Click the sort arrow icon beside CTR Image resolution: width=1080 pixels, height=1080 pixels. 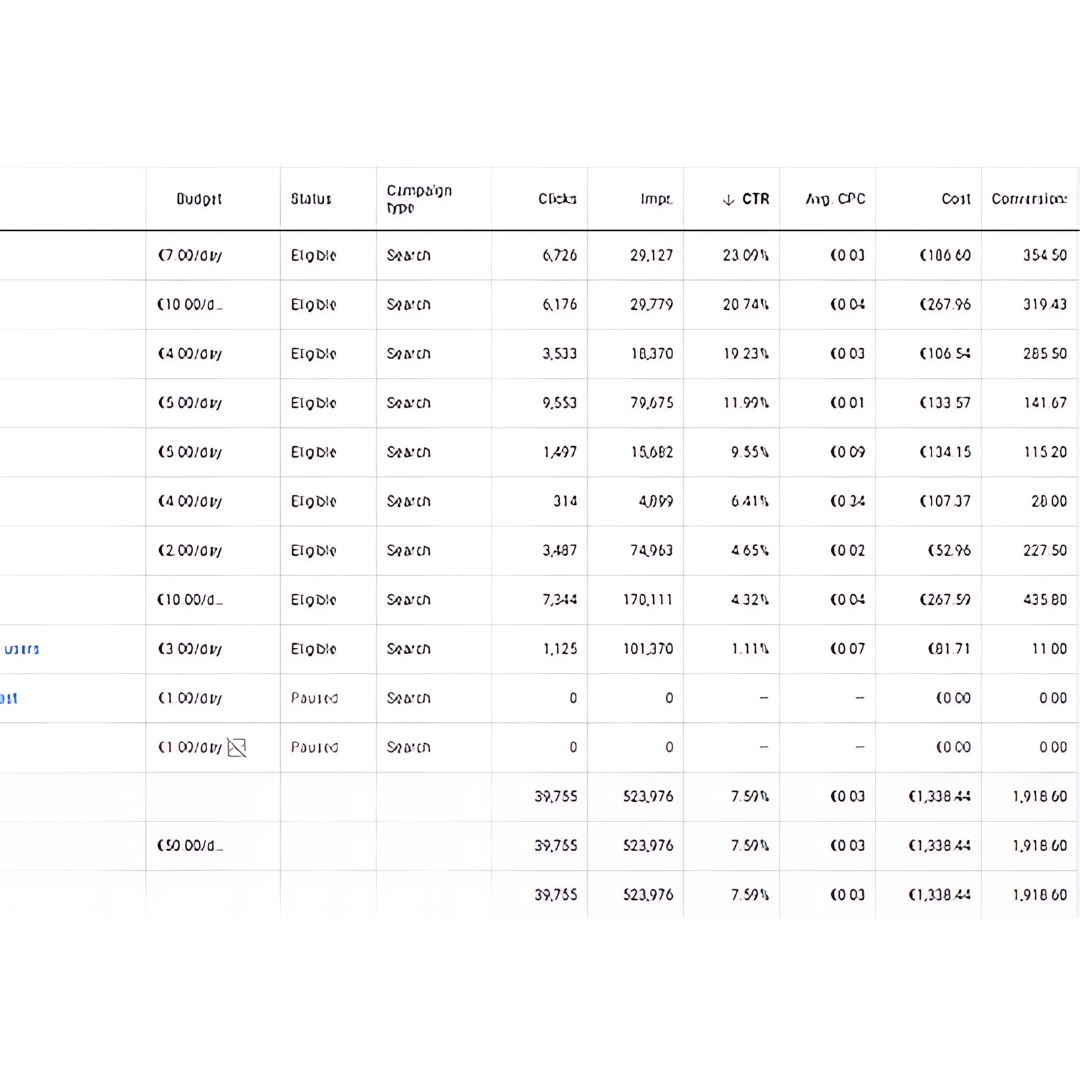click(x=728, y=199)
